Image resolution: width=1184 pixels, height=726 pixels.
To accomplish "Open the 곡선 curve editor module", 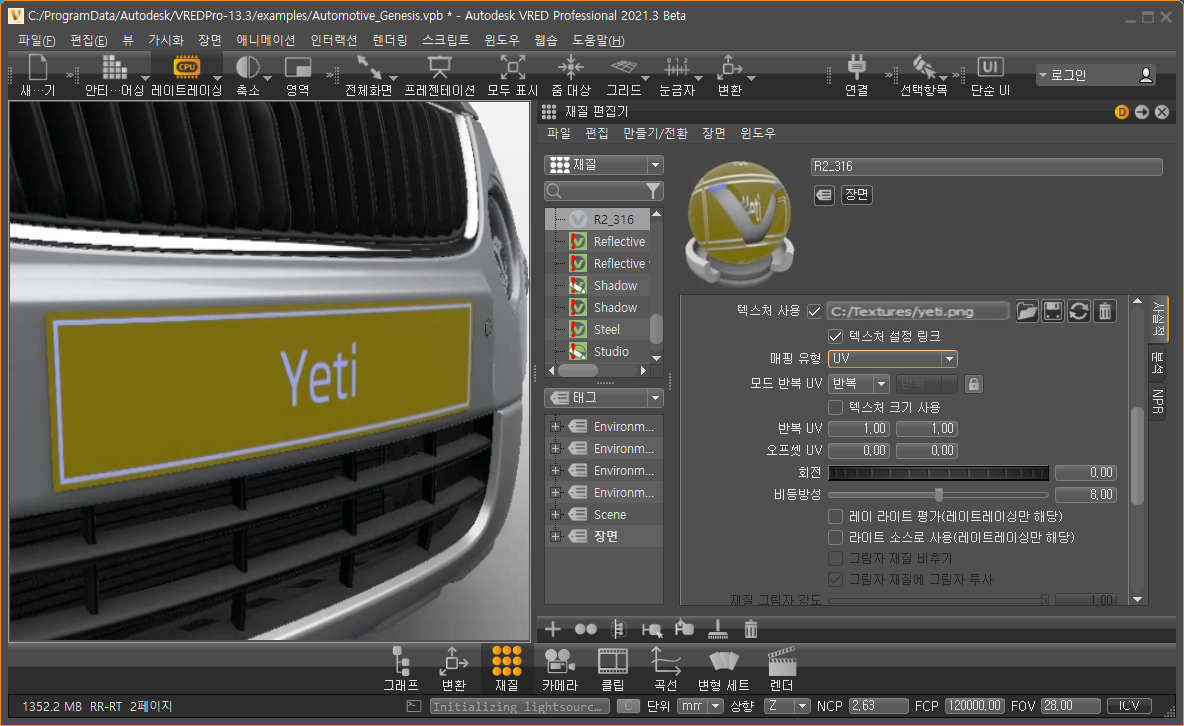I will click(x=665, y=669).
